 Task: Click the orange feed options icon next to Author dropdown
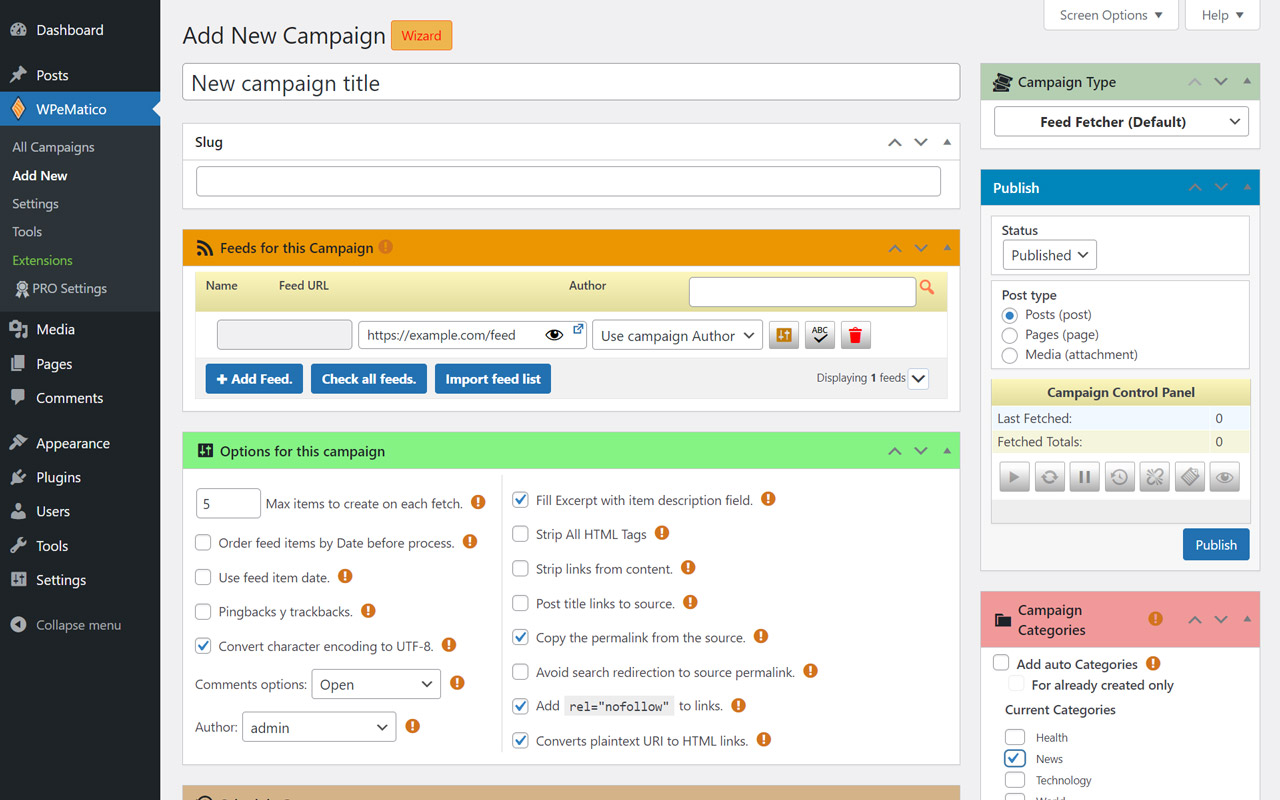pyautogui.click(x=784, y=335)
